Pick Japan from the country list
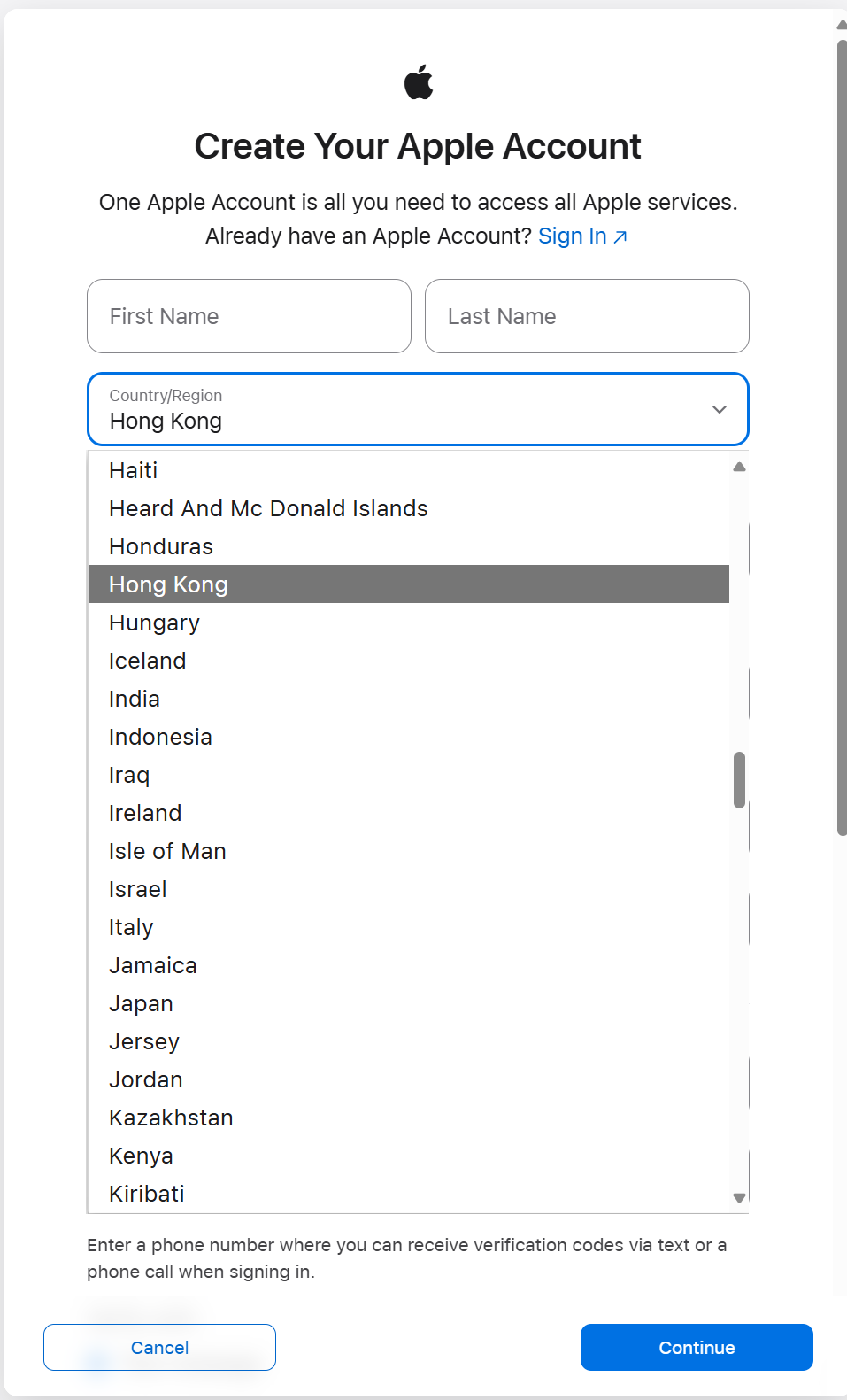847x1400 pixels. [x=141, y=1003]
